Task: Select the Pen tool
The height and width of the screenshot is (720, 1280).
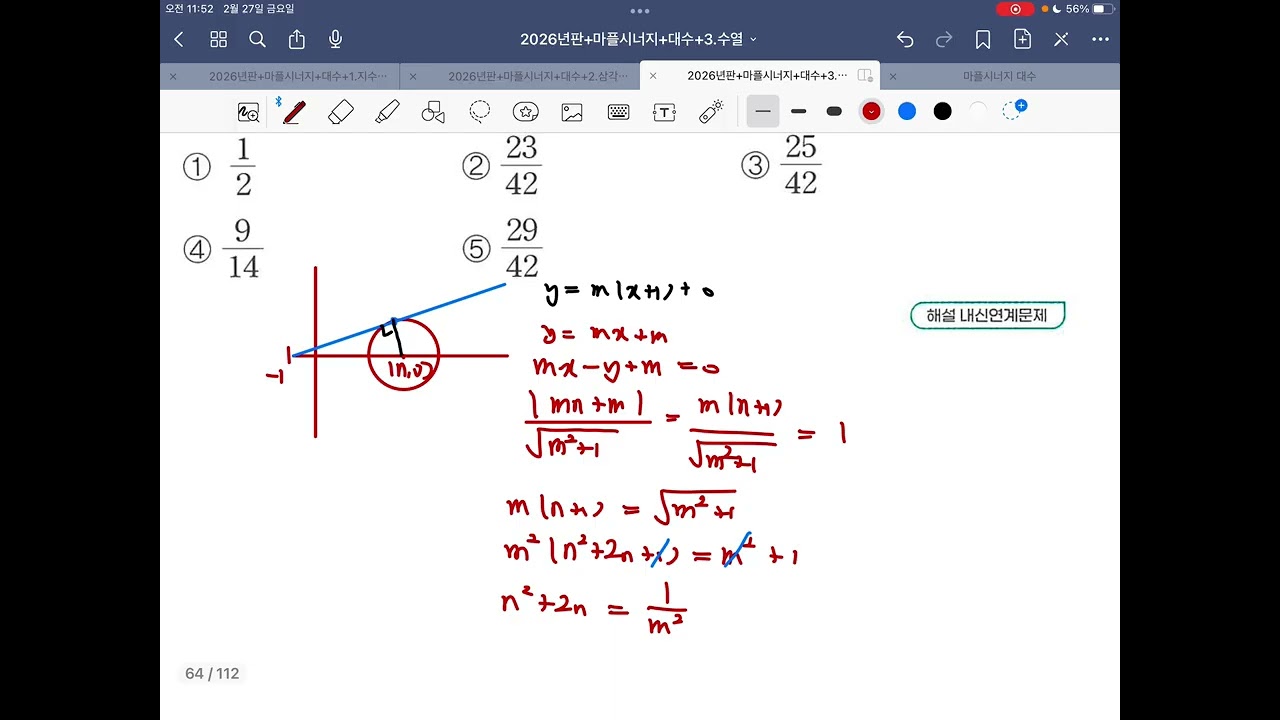Action: pos(293,112)
